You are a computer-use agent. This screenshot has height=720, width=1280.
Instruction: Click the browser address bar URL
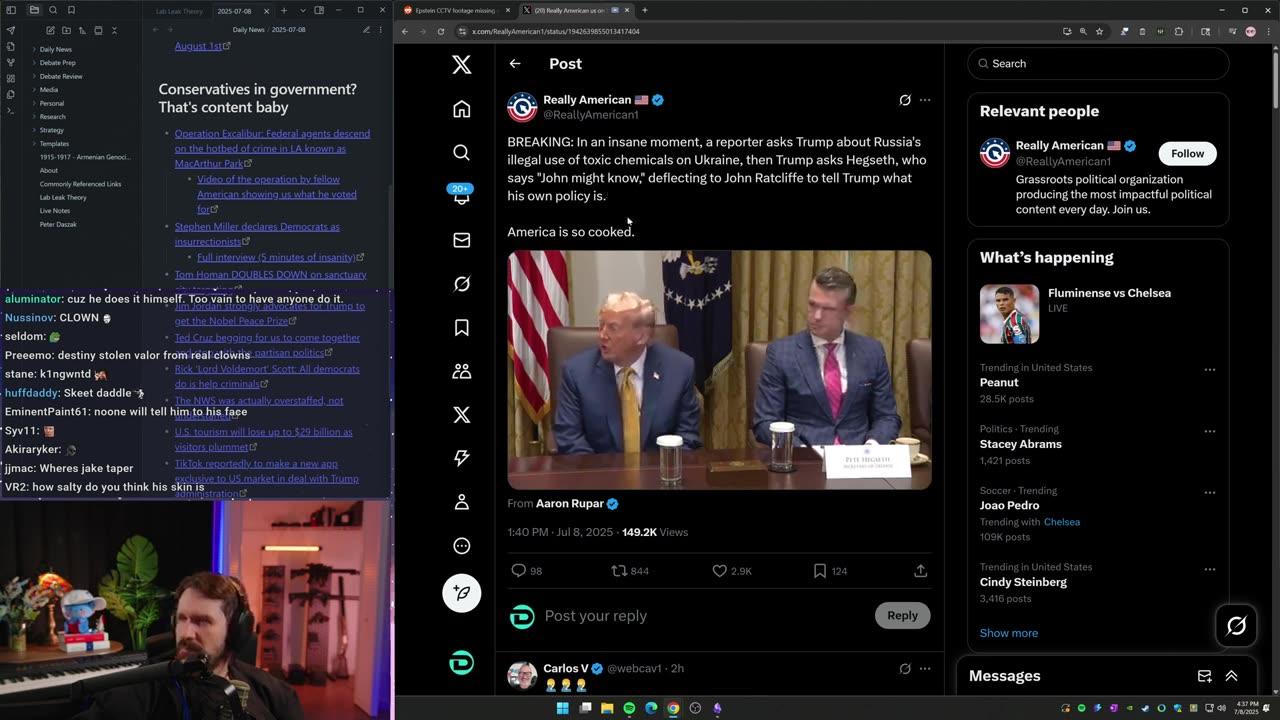coord(556,31)
